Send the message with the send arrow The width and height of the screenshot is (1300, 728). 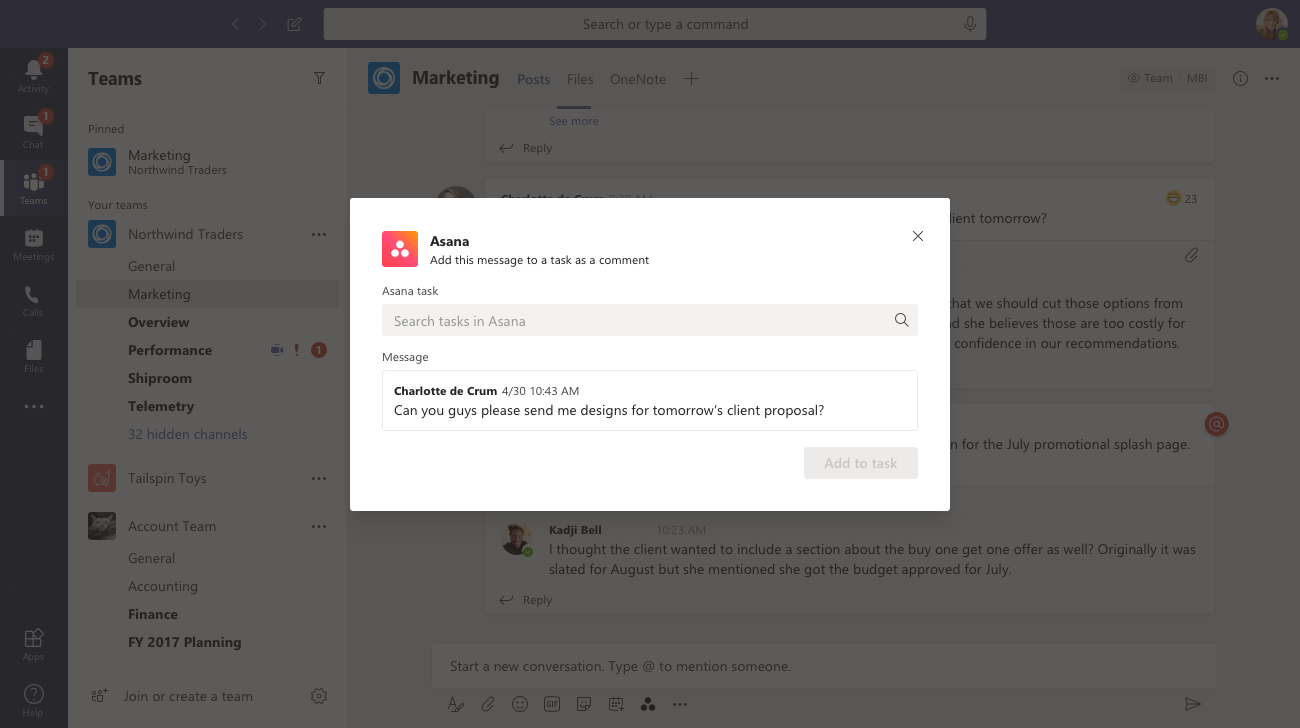(1191, 704)
